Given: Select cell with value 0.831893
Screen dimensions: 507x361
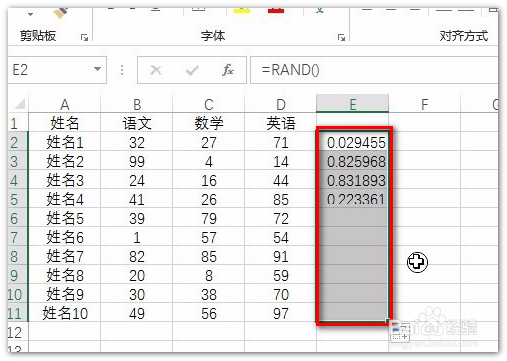Looking at the screenshot, I should [x=353, y=180].
